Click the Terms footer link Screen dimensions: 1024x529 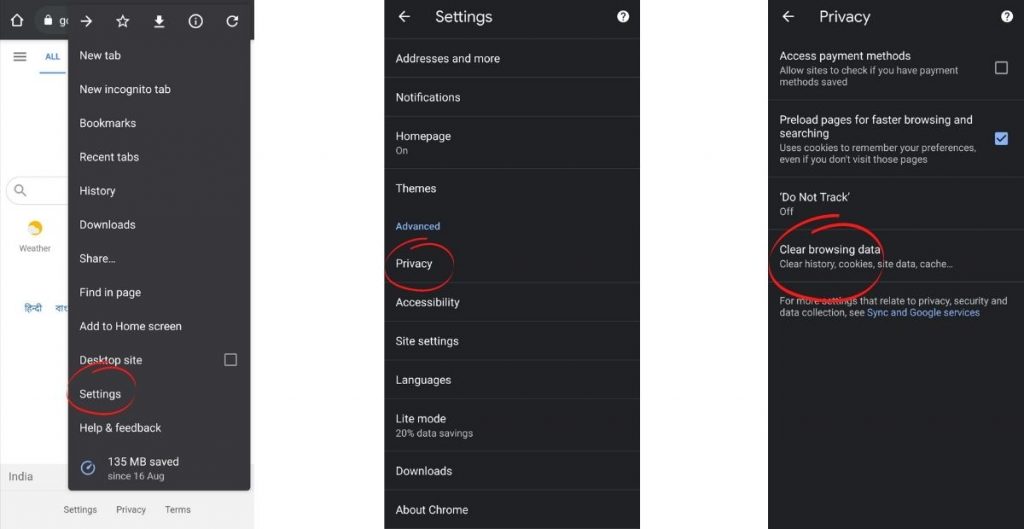[x=177, y=510]
